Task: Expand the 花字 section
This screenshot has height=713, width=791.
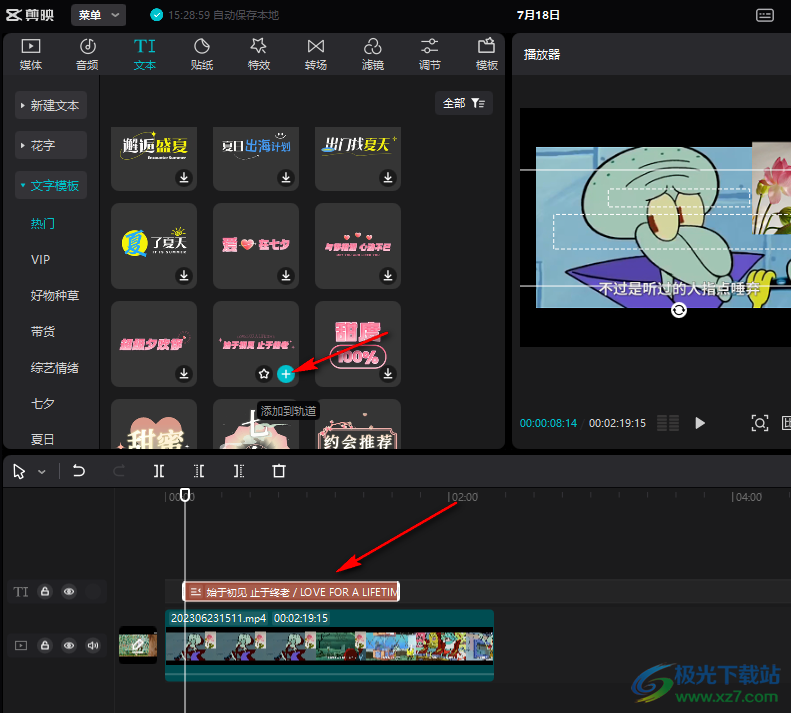Action: click(51, 145)
